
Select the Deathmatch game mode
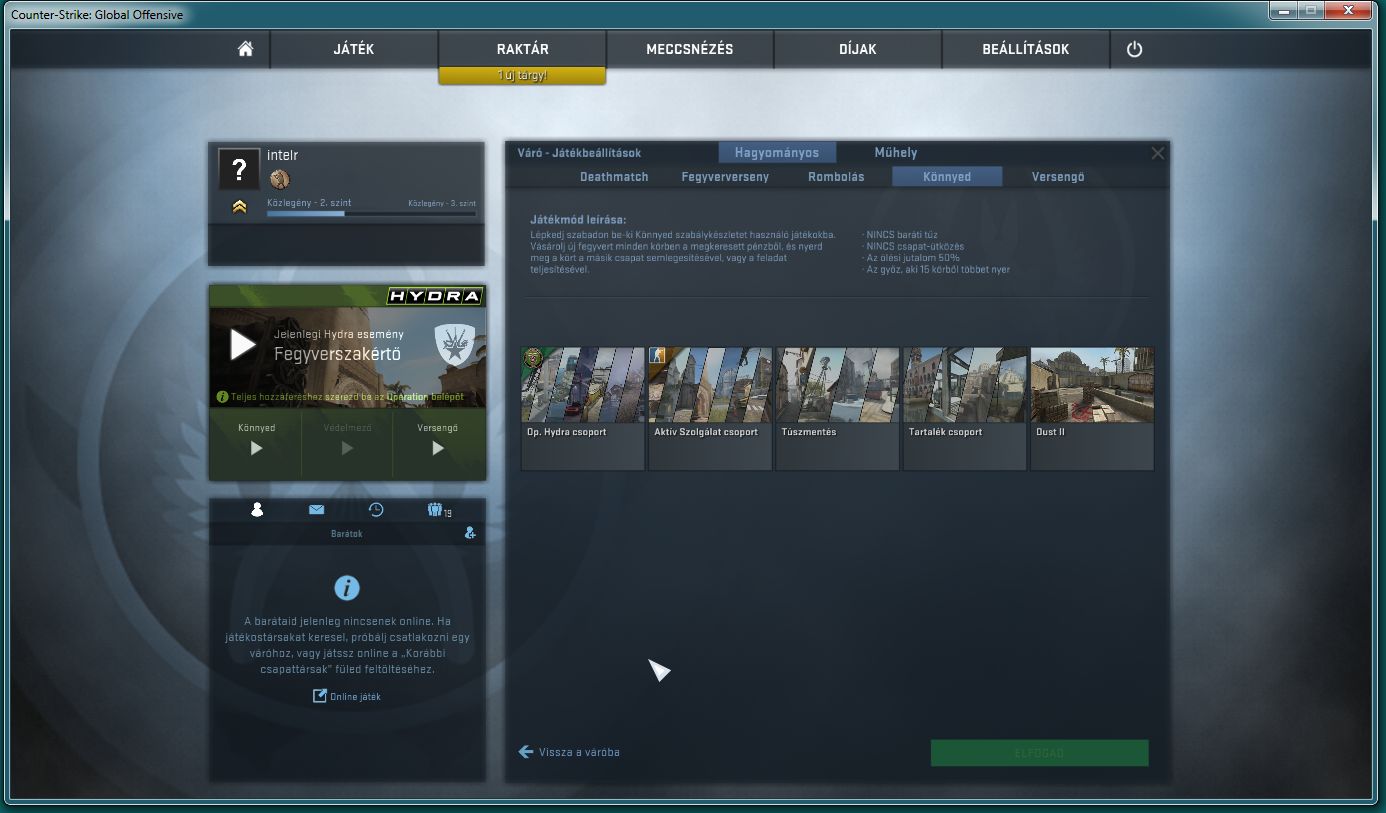[x=614, y=177]
